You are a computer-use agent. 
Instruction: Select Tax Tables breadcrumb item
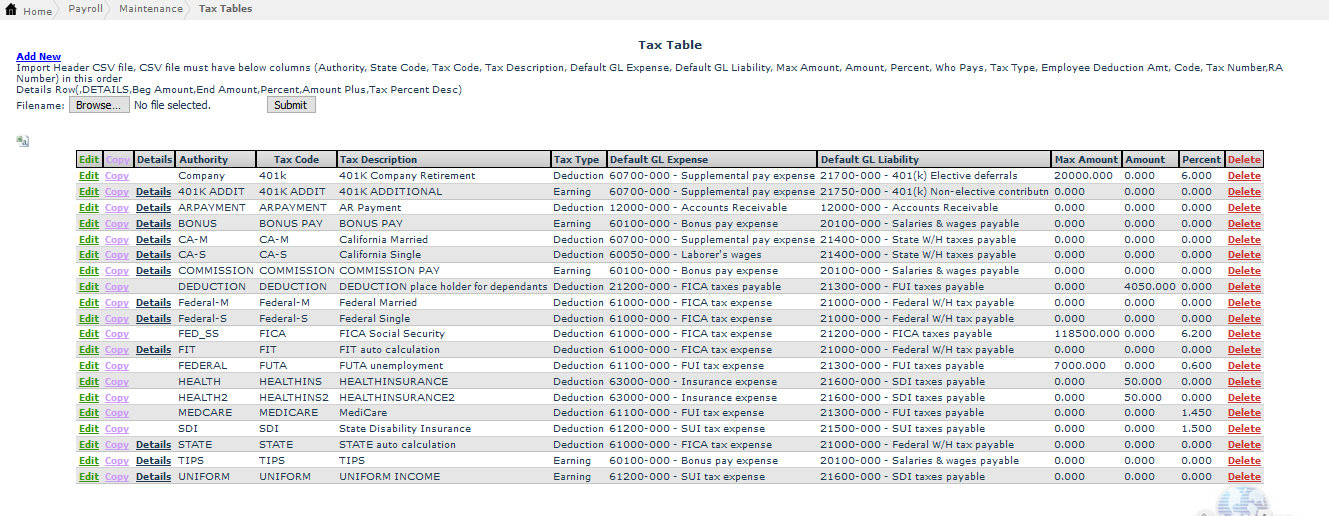[225, 9]
